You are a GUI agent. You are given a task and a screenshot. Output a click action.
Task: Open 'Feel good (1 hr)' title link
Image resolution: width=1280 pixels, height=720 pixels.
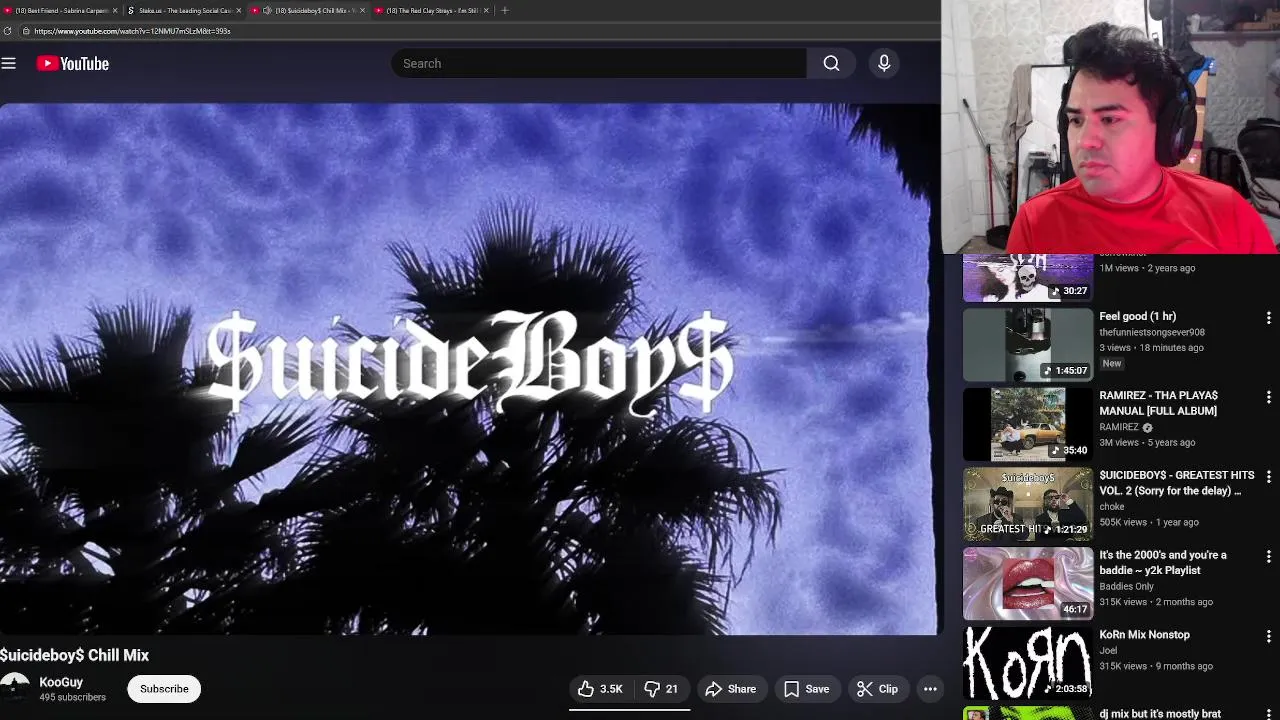1138,316
